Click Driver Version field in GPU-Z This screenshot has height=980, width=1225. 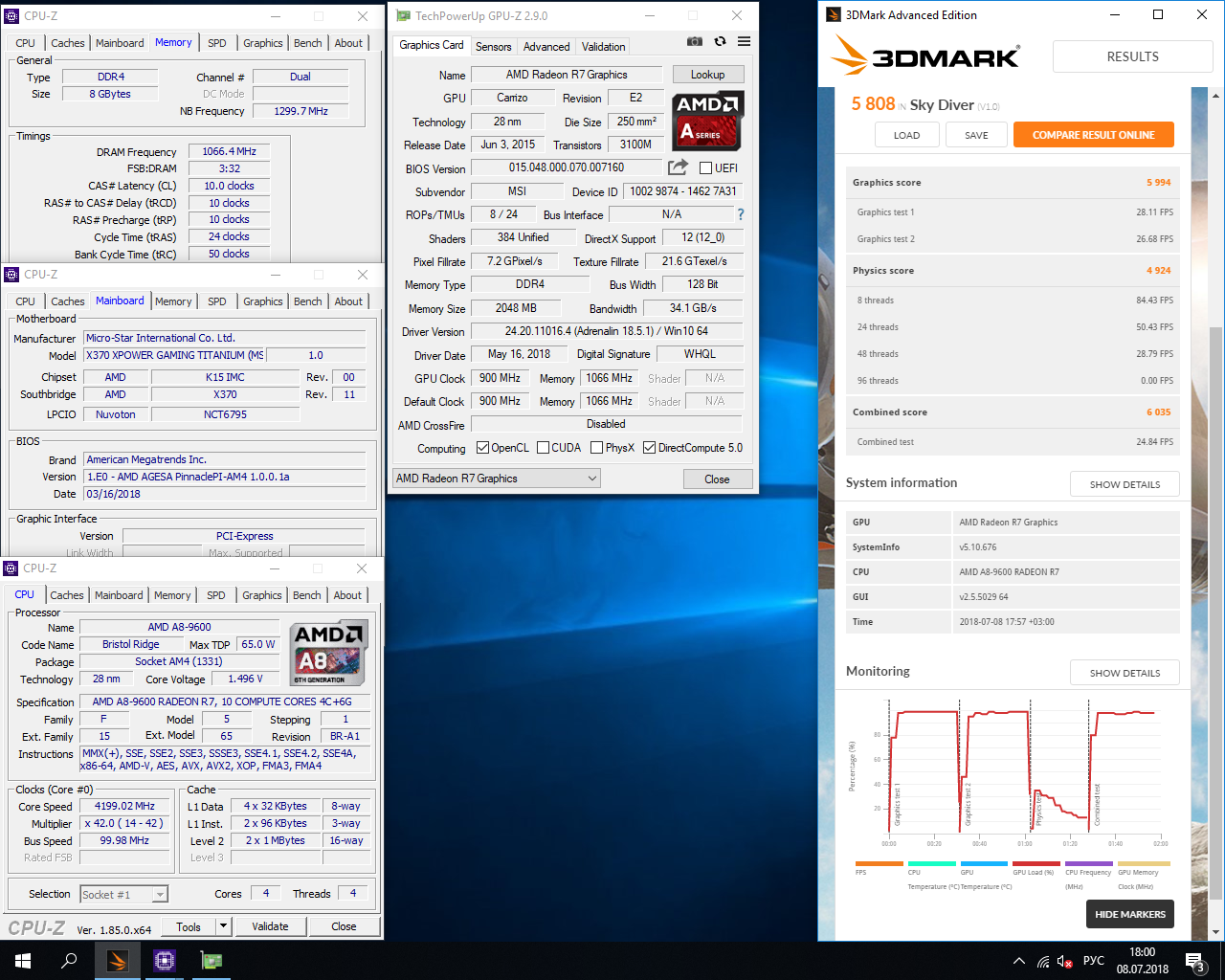pyautogui.click(x=607, y=331)
